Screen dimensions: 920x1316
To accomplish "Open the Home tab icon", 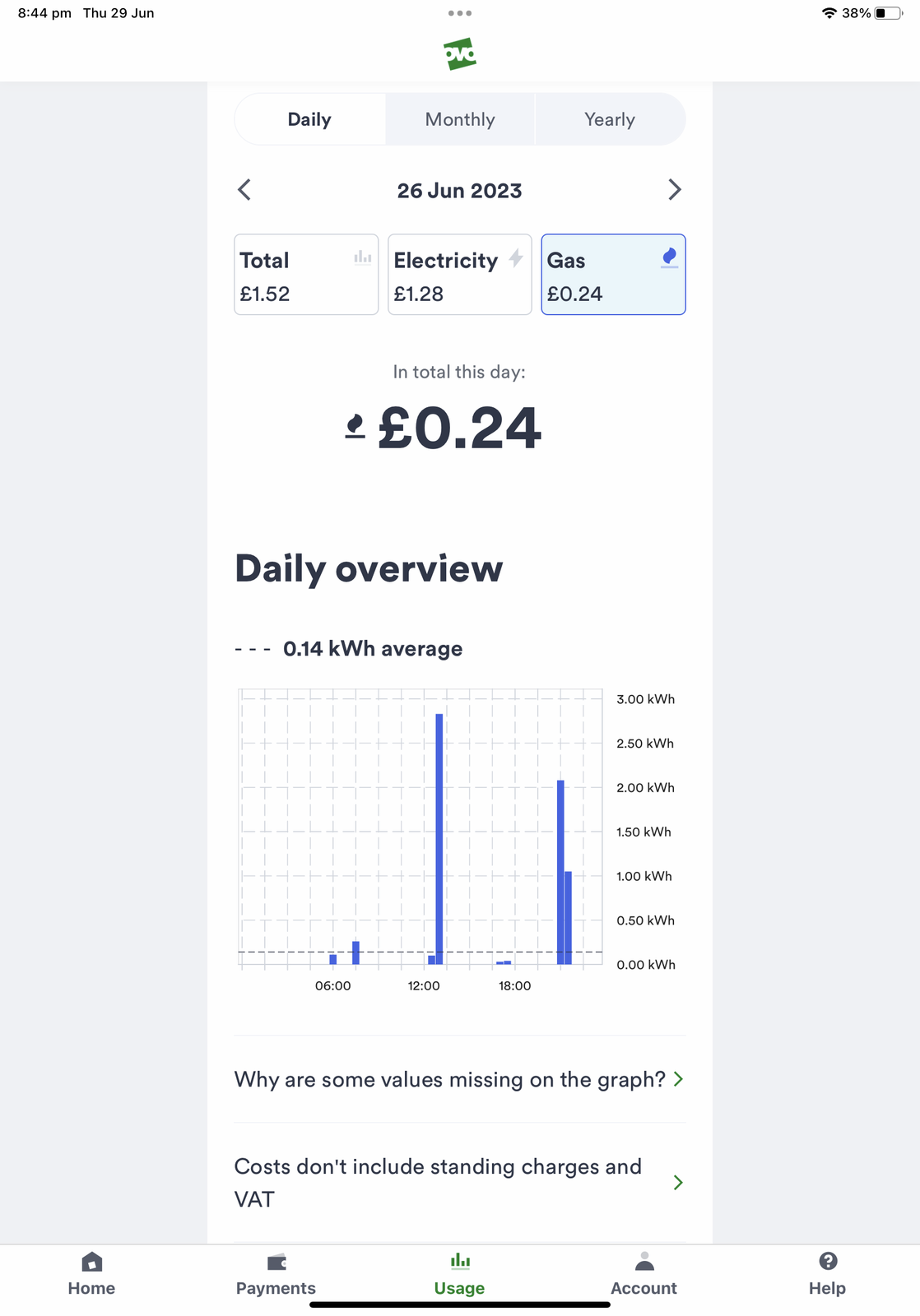I will pos(91,1262).
